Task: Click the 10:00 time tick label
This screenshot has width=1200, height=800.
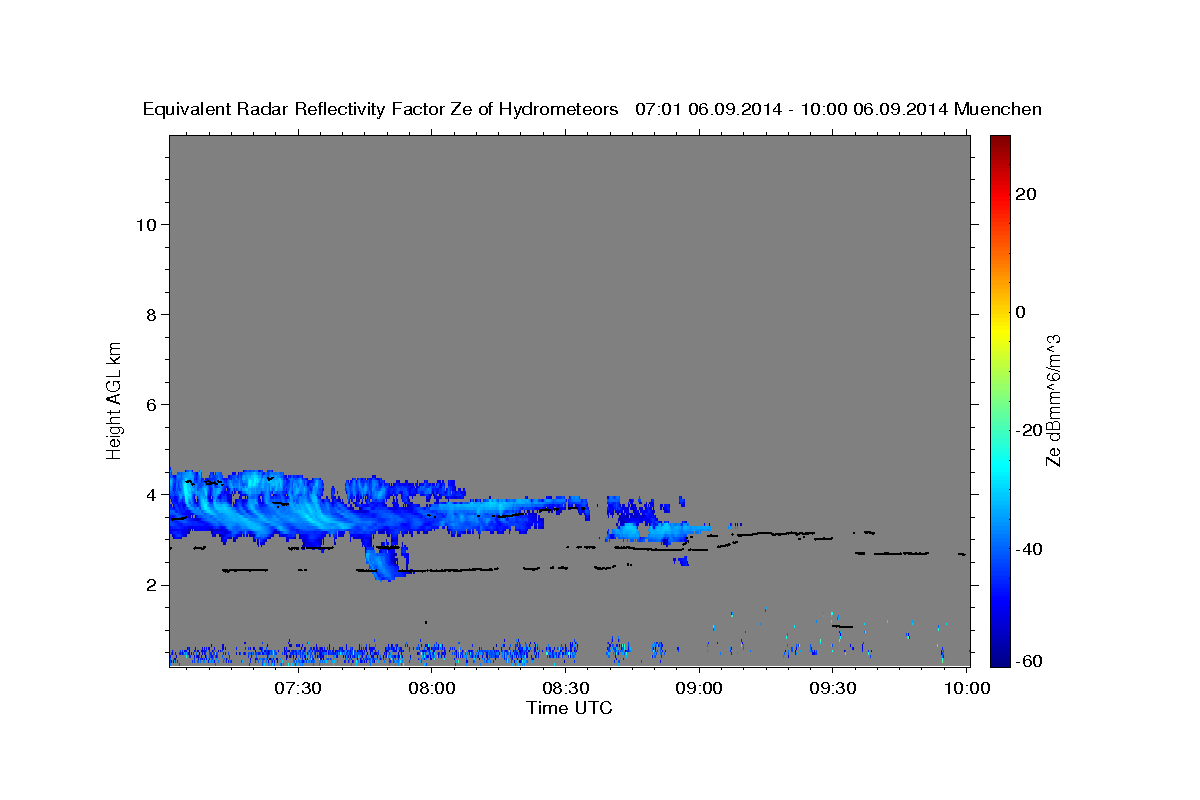Action: [965, 688]
